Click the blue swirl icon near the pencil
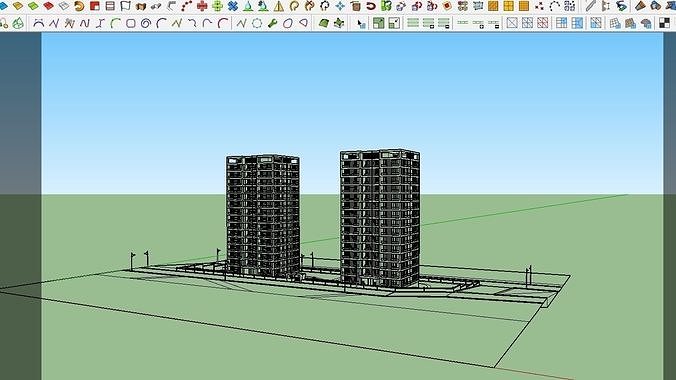Viewport: 676px width, 380px height. 621,6
